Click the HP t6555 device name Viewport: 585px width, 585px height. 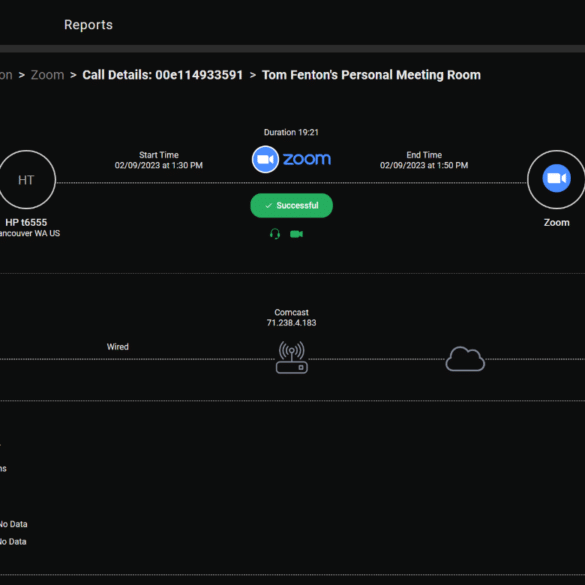tap(26, 222)
